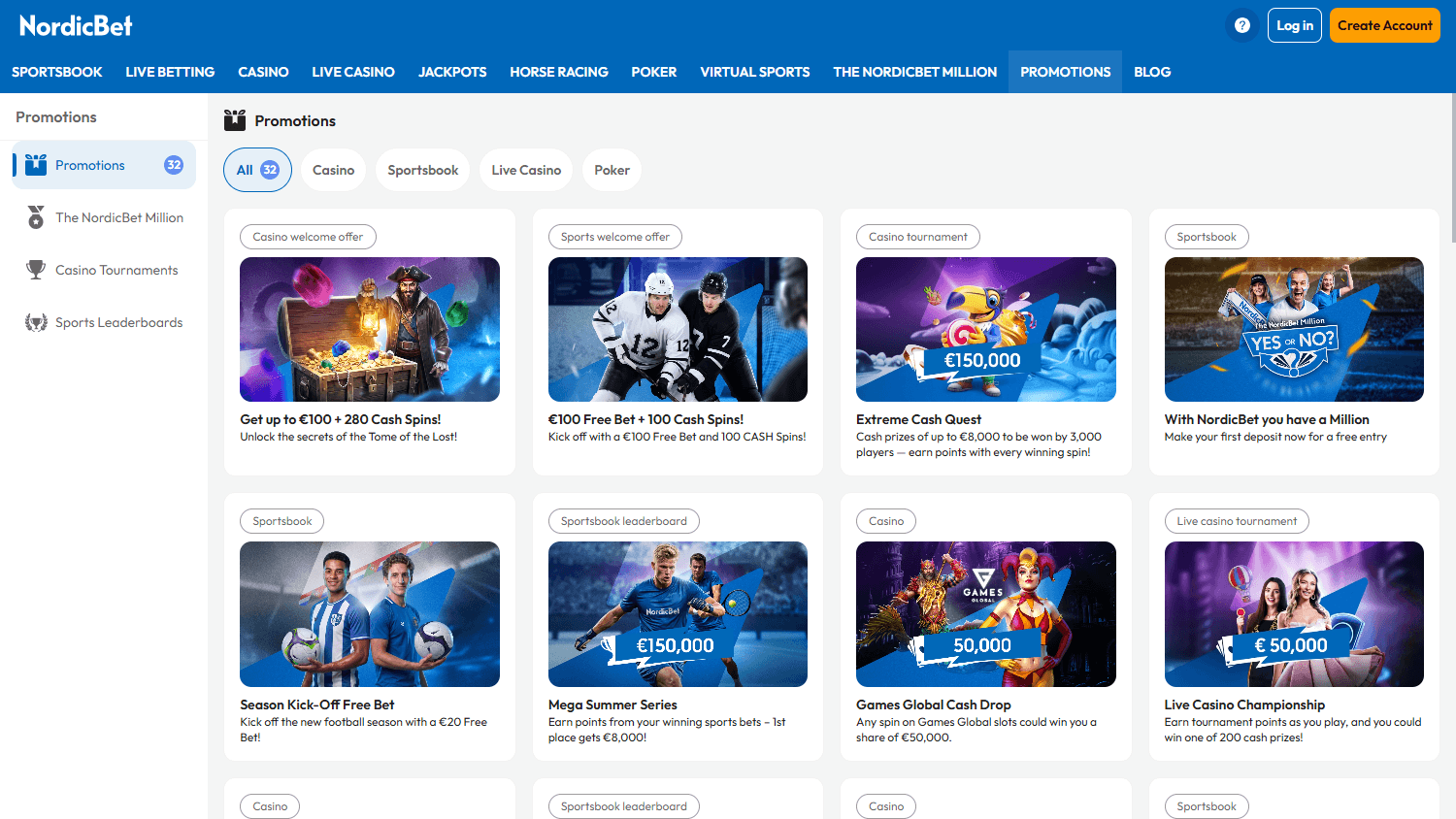This screenshot has width=1456, height=819.
Task: Click 'Make your first deposit now' description
Action: tap(1275, 437)
